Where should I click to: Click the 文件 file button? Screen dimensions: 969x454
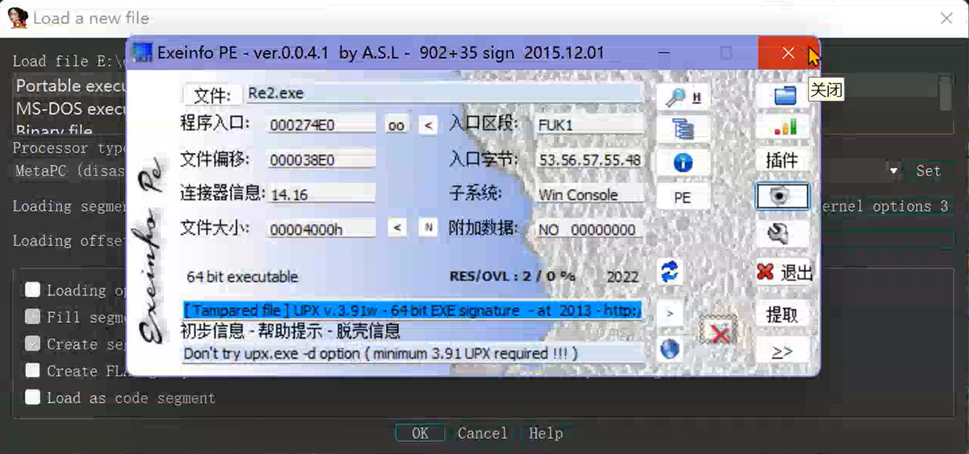coord(213,96)
